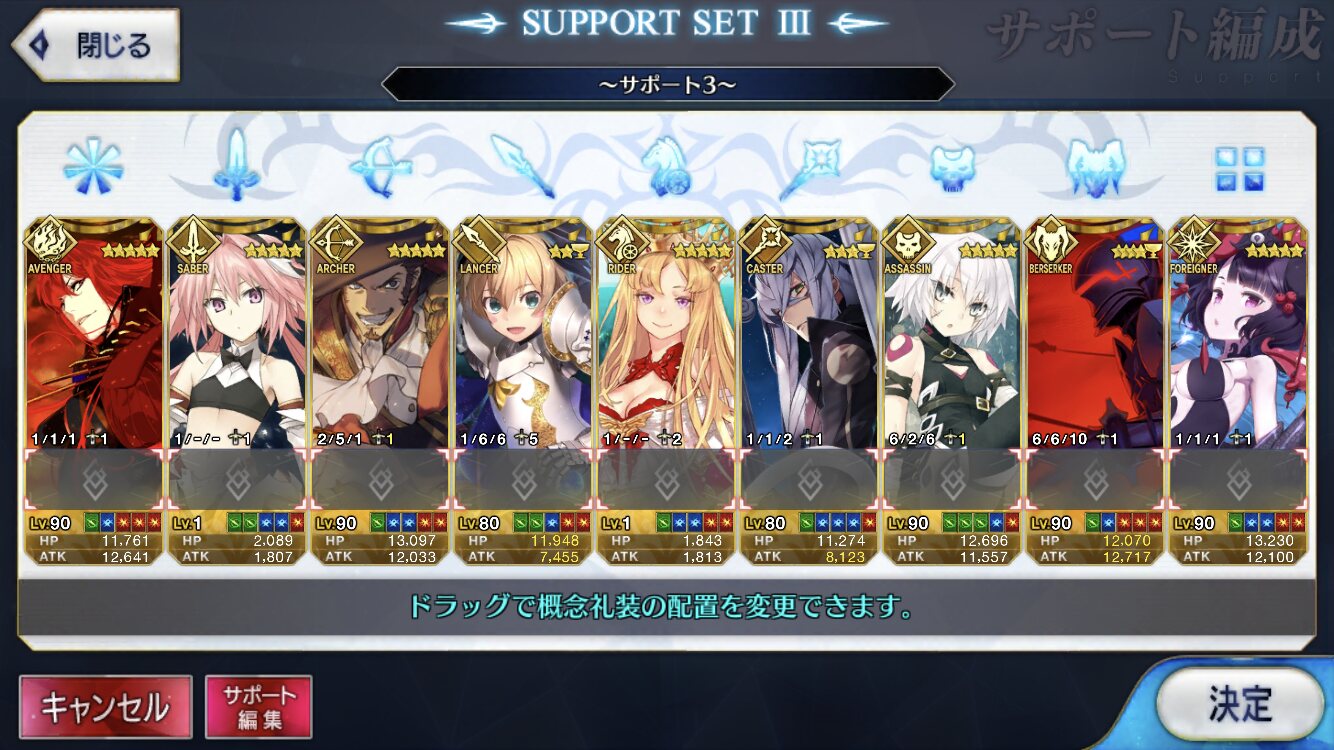Tap the empty craft essence slot under Lancer

pyautogui.click(x=523, y=480)
